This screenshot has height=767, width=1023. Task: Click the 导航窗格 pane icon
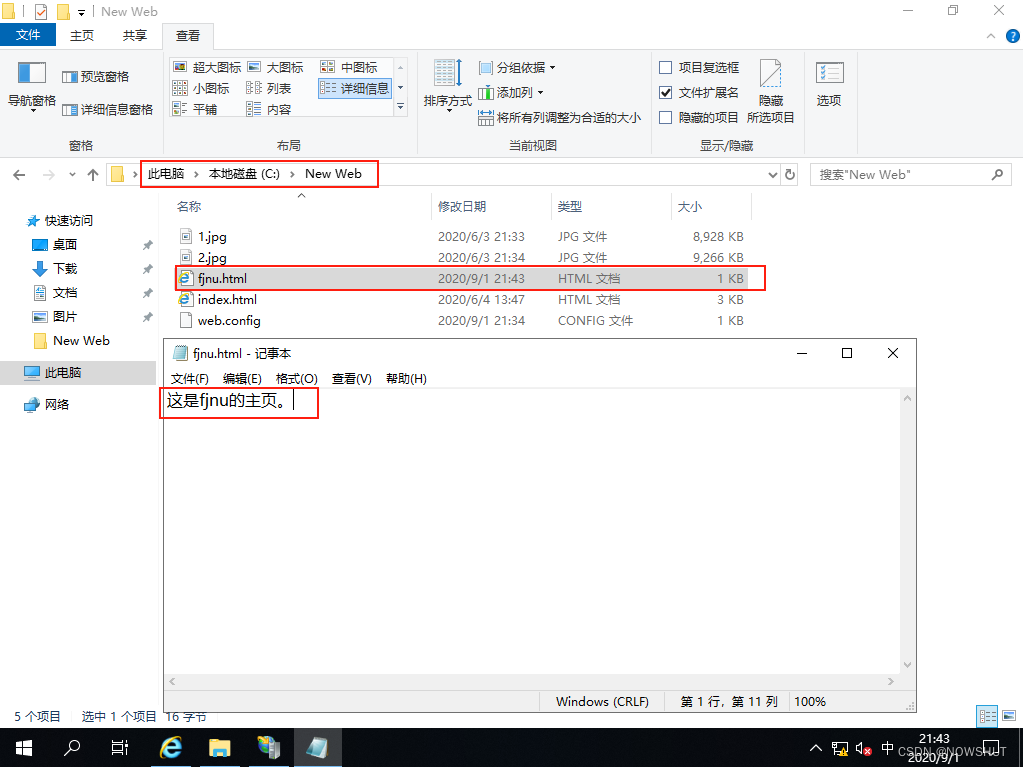coord(29,85)
